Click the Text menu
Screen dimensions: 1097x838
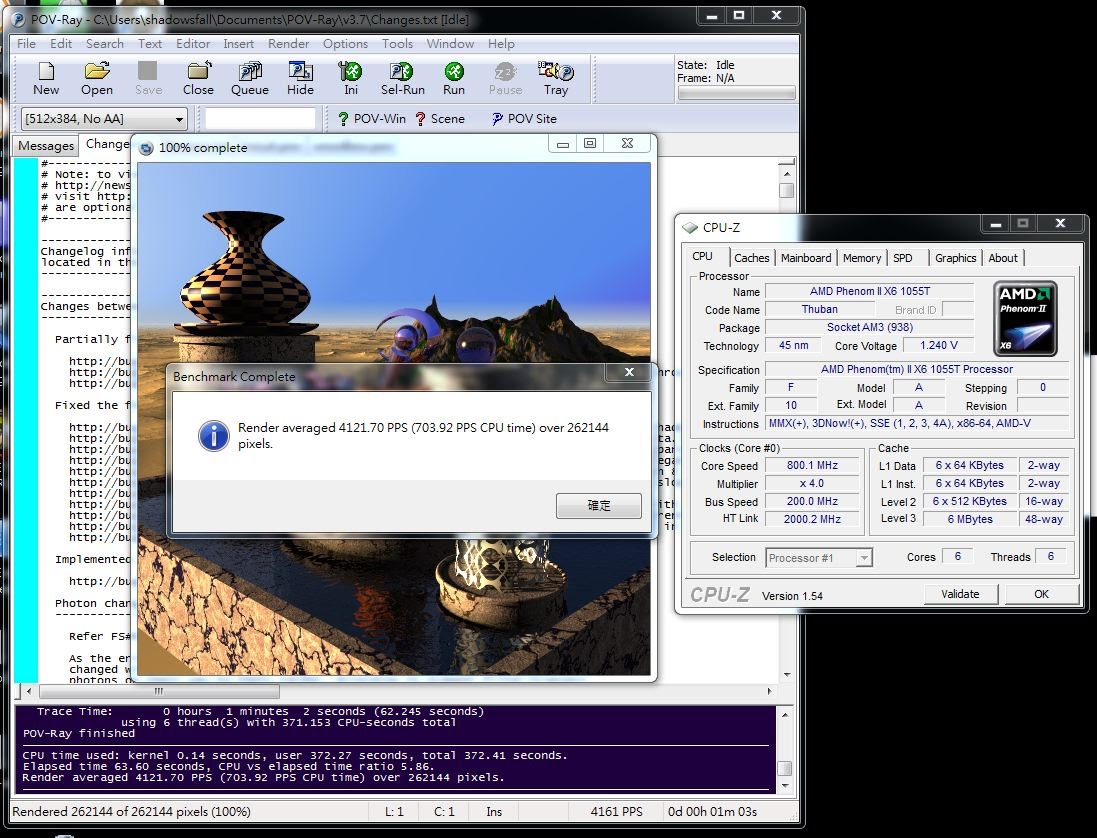tap(150, 43)
